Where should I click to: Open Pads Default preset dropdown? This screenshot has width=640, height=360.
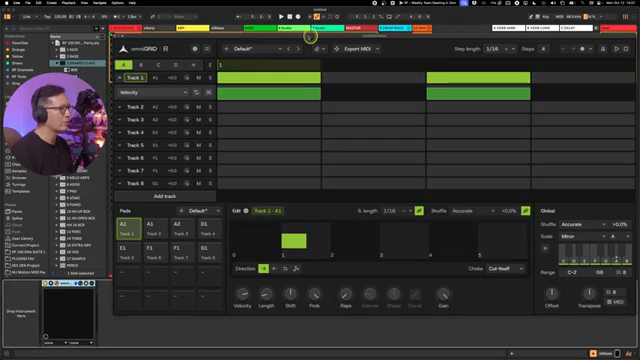(x=204, y=211)
